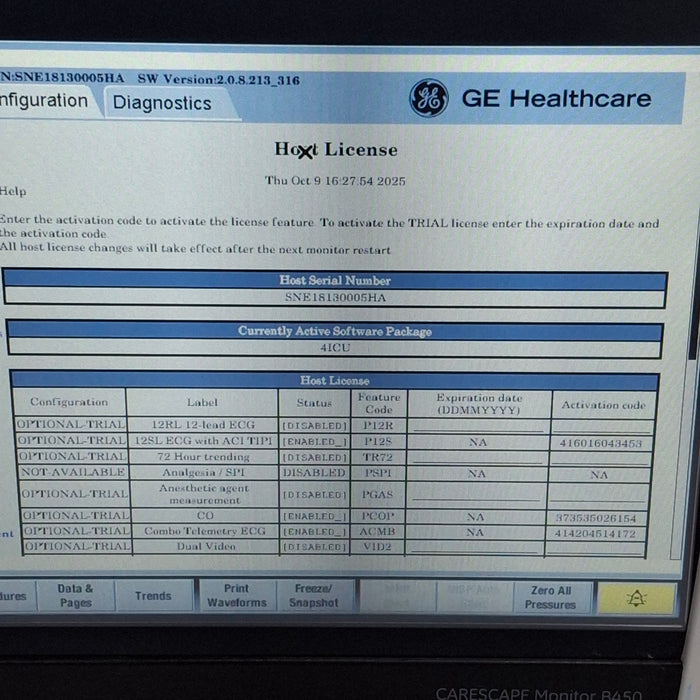Select feature code P12R

coord(378,425)
